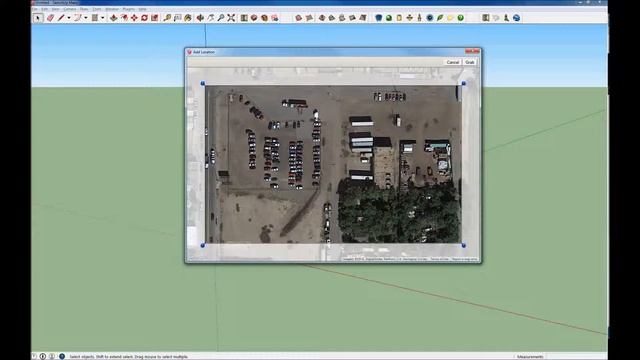Click Cancel in Add Location dialog
The height and width of the screenshot is (360, 640).
pyautogui.click(x=453, y=62)
